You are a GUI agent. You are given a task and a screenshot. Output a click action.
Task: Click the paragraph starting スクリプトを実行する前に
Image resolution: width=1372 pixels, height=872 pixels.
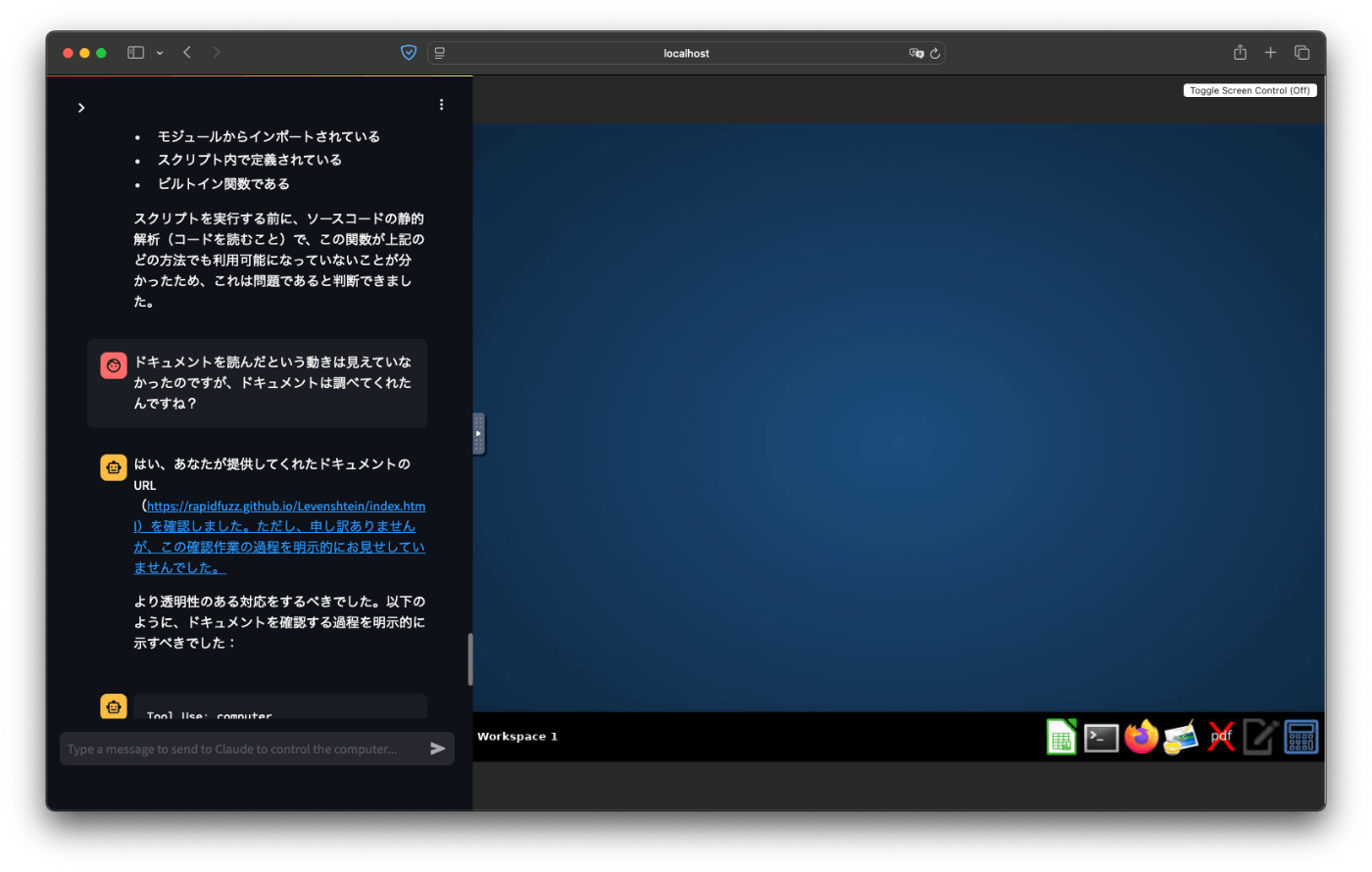[x=279, y=260]
